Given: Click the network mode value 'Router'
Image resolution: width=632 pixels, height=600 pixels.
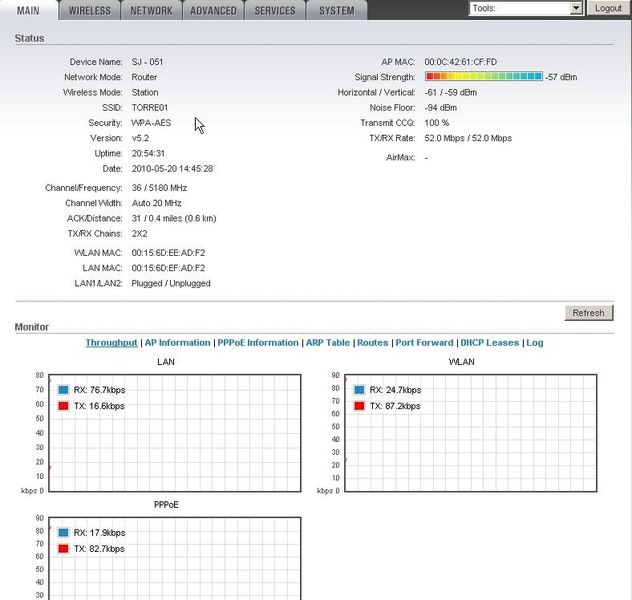Looking at the screenshot, I should tap(144, 77).
